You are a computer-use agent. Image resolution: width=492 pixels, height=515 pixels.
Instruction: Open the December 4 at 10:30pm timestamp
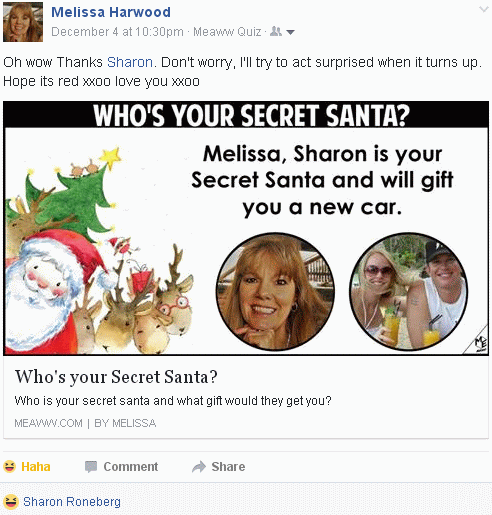point(117,32)
